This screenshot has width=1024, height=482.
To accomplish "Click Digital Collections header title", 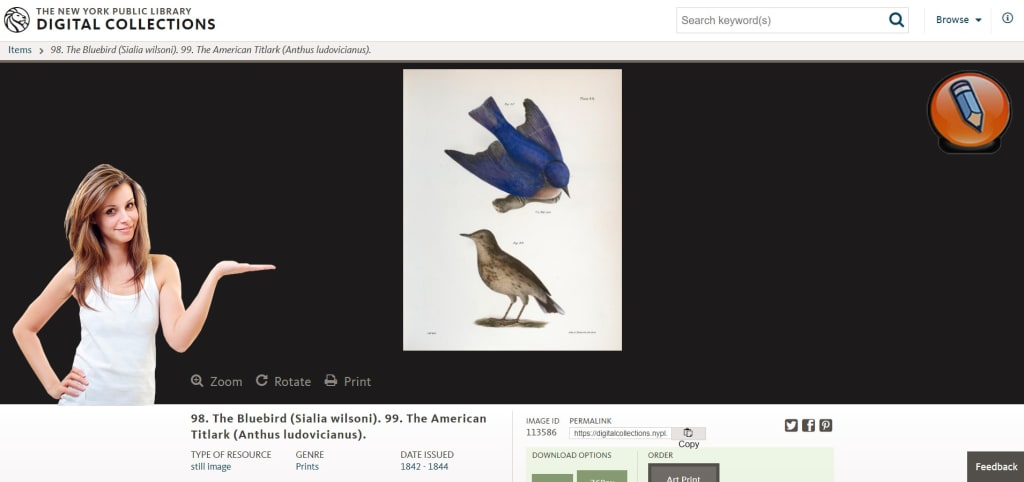I will tap(125, 24).
